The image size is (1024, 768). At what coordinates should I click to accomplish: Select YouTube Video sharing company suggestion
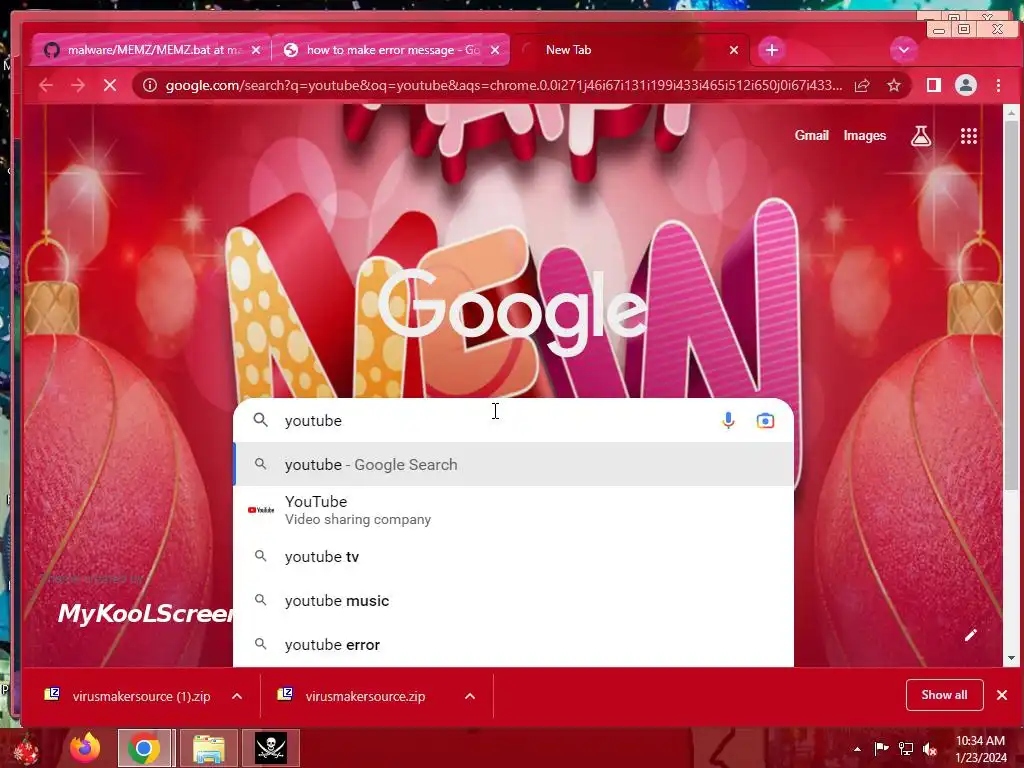click(514, 510)
